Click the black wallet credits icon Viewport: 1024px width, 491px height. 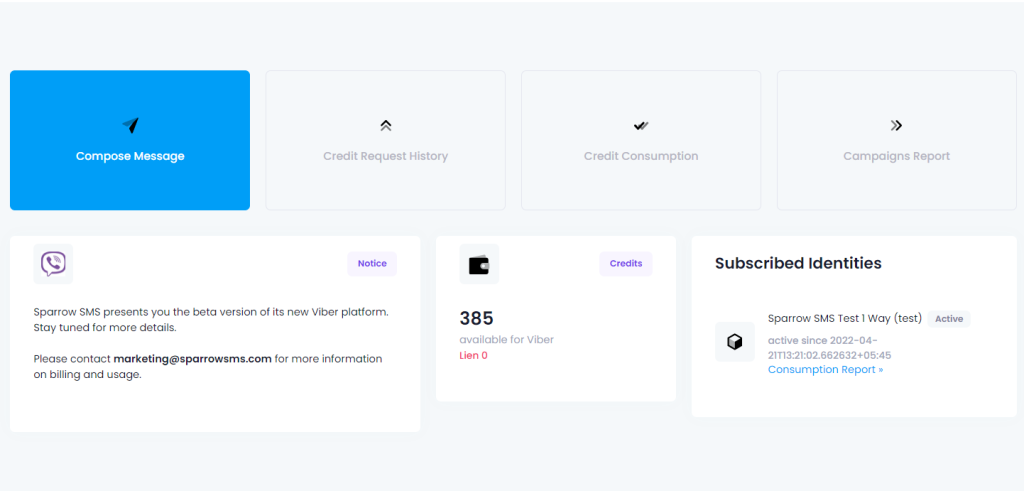coord(479,264)
